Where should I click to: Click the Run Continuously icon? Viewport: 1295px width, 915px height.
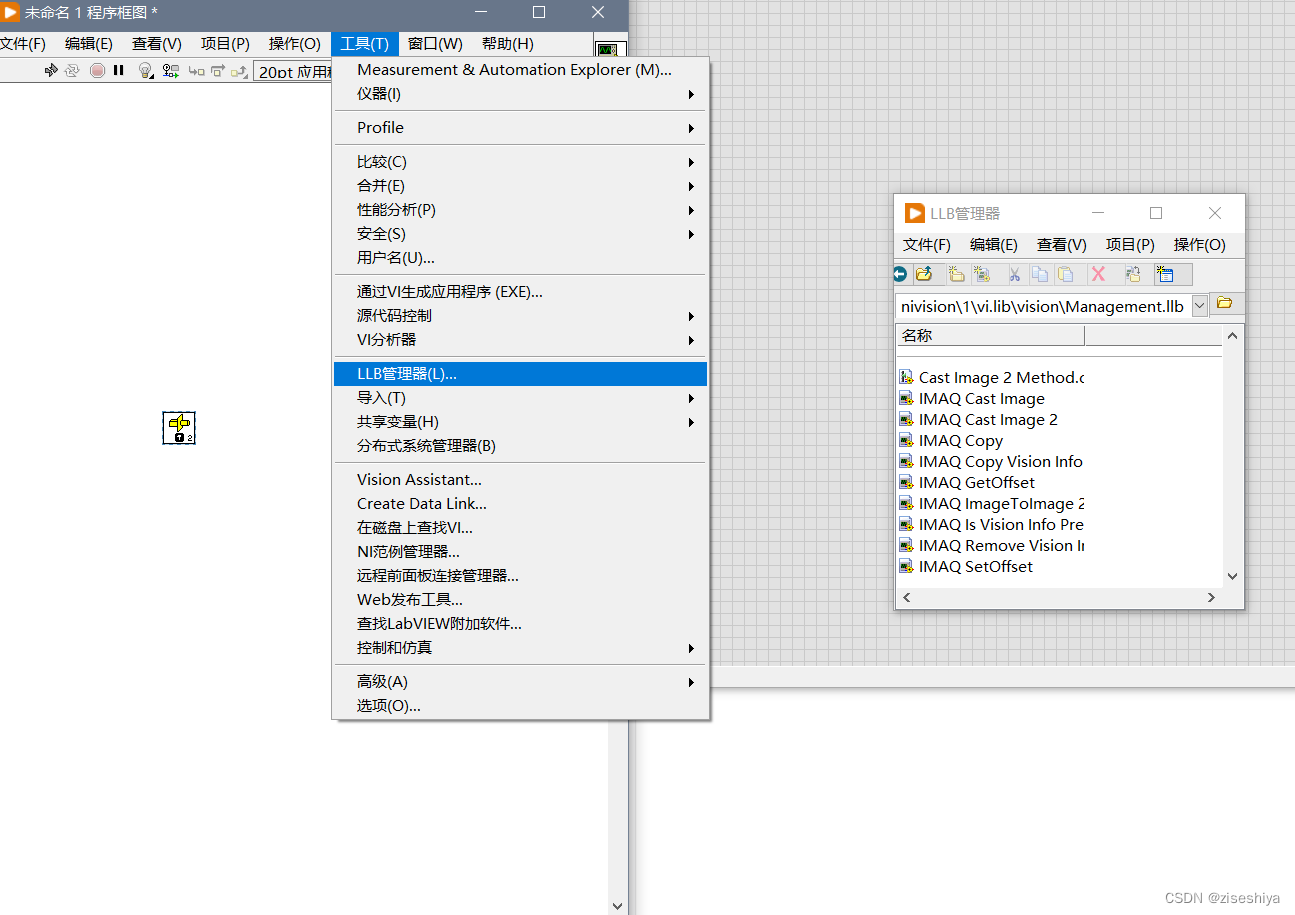(x=71, y=71)
